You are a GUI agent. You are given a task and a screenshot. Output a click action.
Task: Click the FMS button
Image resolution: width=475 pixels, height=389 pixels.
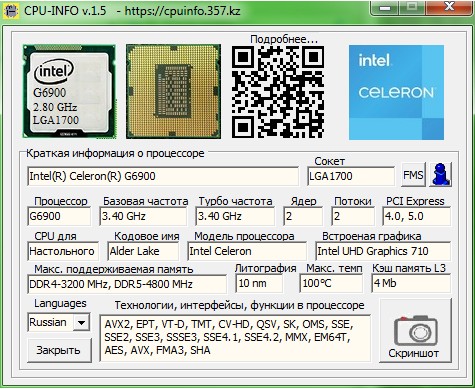pyautogui.click(x=413, y=174)
